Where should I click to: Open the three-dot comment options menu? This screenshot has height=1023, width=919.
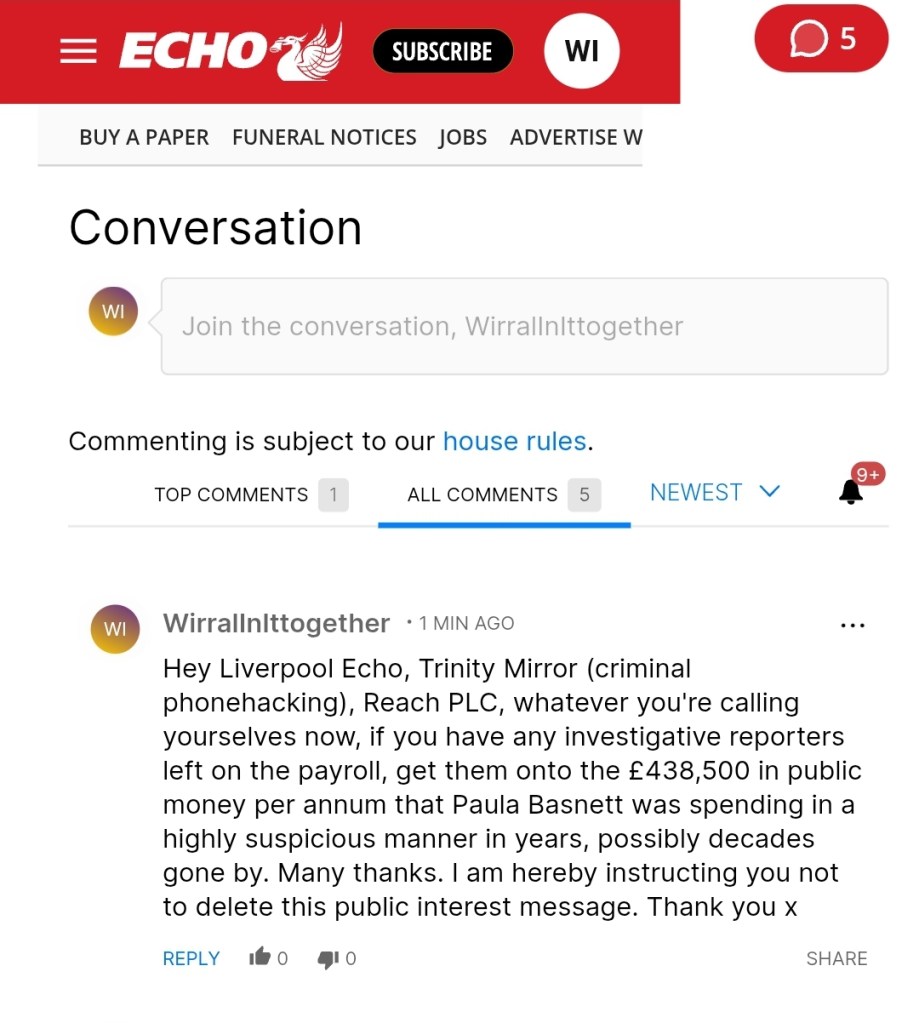pyautogui.click(x=852, y=625)
